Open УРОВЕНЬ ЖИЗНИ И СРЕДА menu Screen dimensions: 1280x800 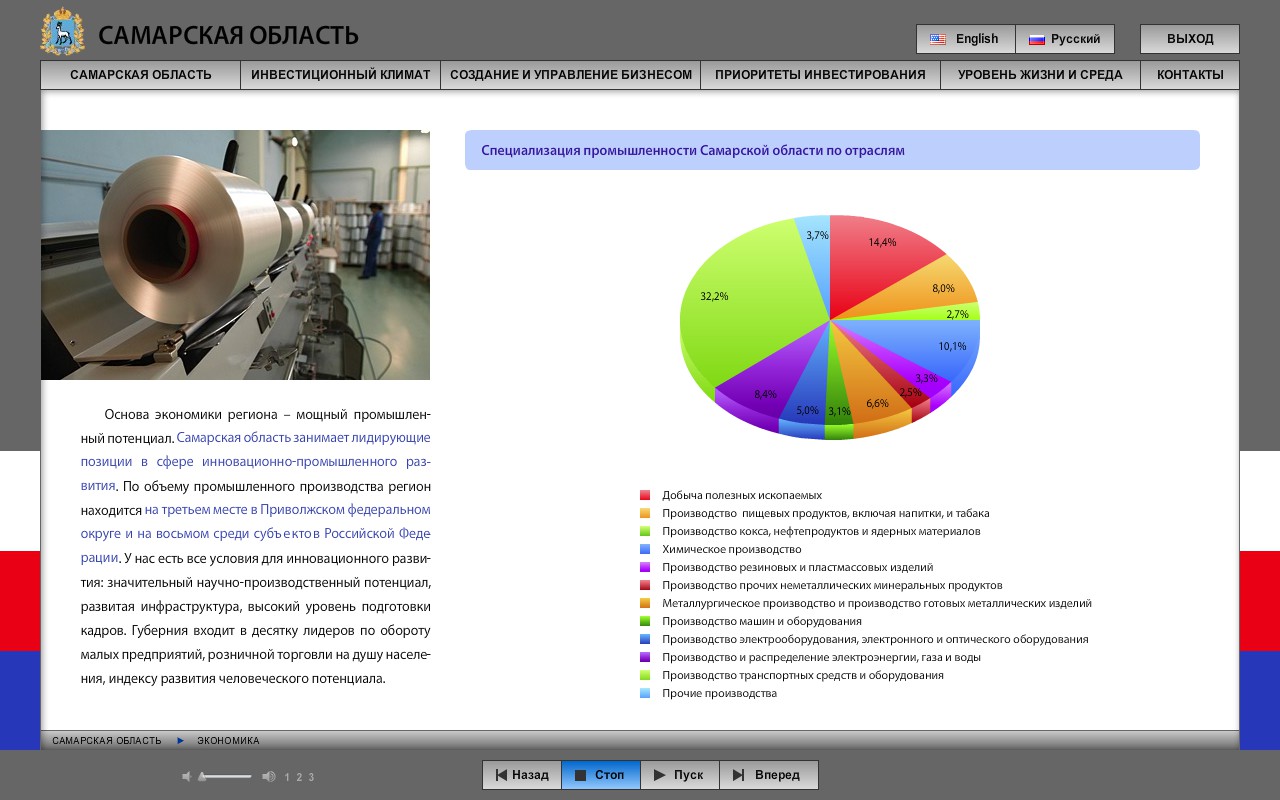tap(1040, 75)
